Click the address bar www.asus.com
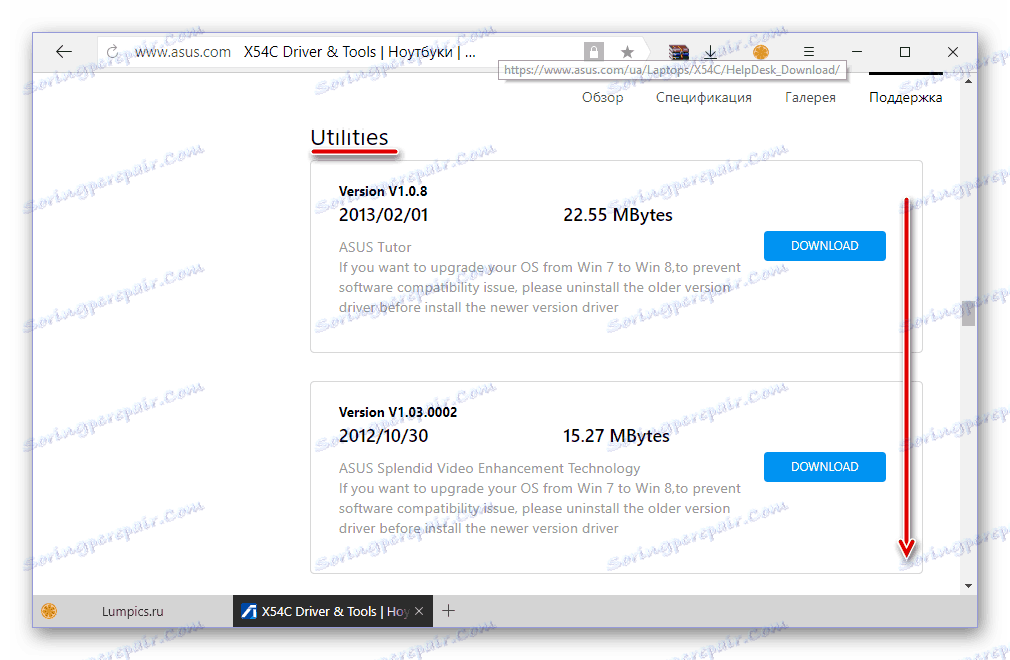Viewport: 1010px width, 660px height. 183,52
